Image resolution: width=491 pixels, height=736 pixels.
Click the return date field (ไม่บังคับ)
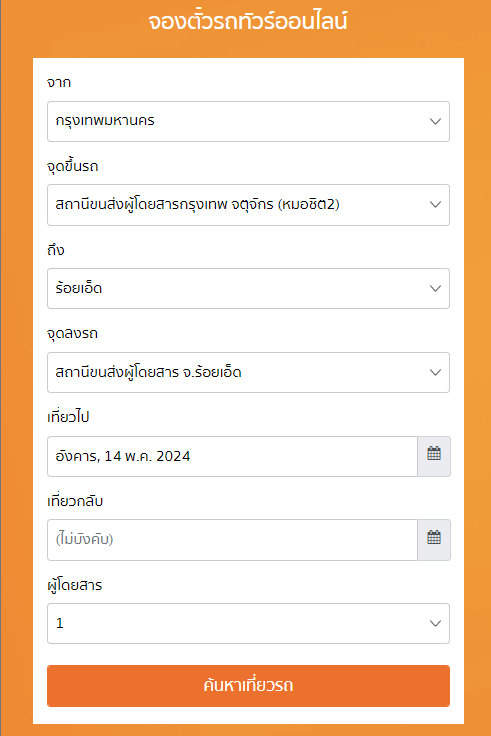[232, 540]
